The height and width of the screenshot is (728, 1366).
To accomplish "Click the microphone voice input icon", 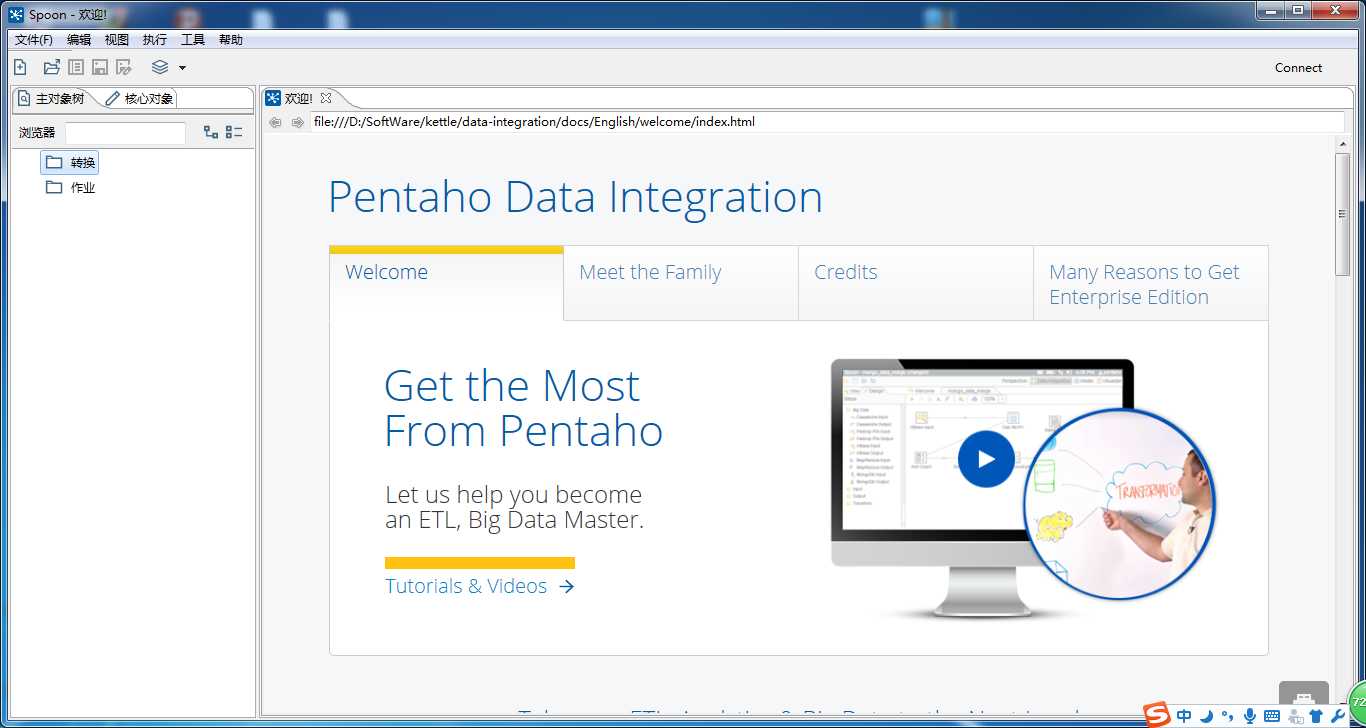I will point(1250,715).
